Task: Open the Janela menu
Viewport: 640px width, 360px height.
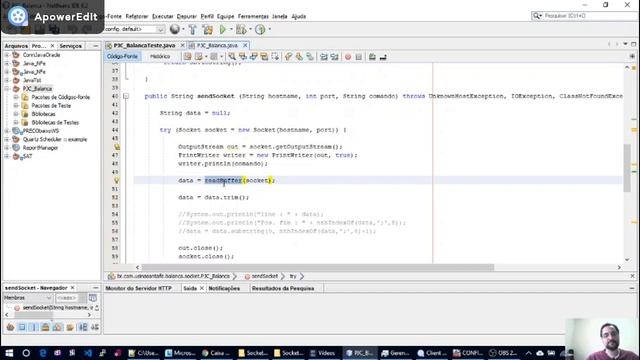Action: (280, 16)
